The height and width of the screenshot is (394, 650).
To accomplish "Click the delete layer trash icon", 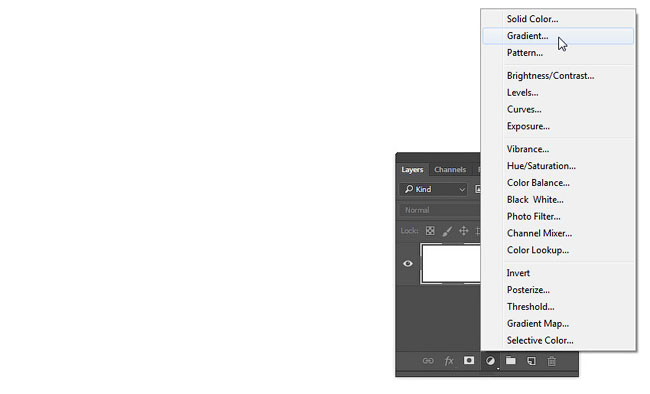I will 551,361.
